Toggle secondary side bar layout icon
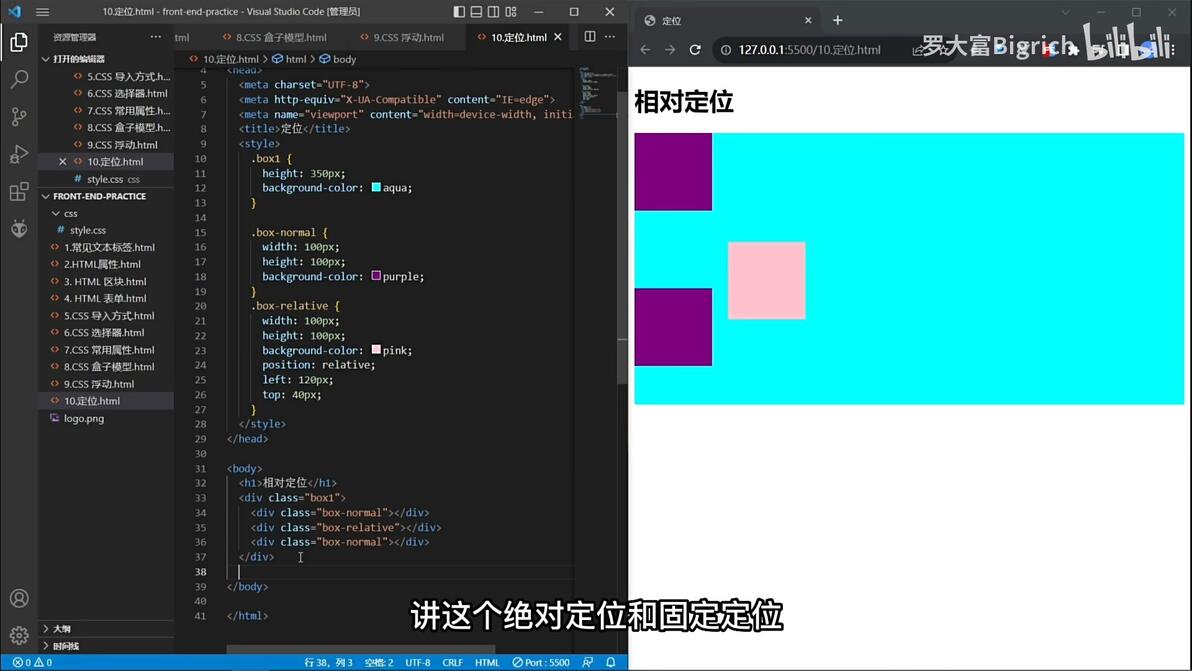 coord(493,11)
